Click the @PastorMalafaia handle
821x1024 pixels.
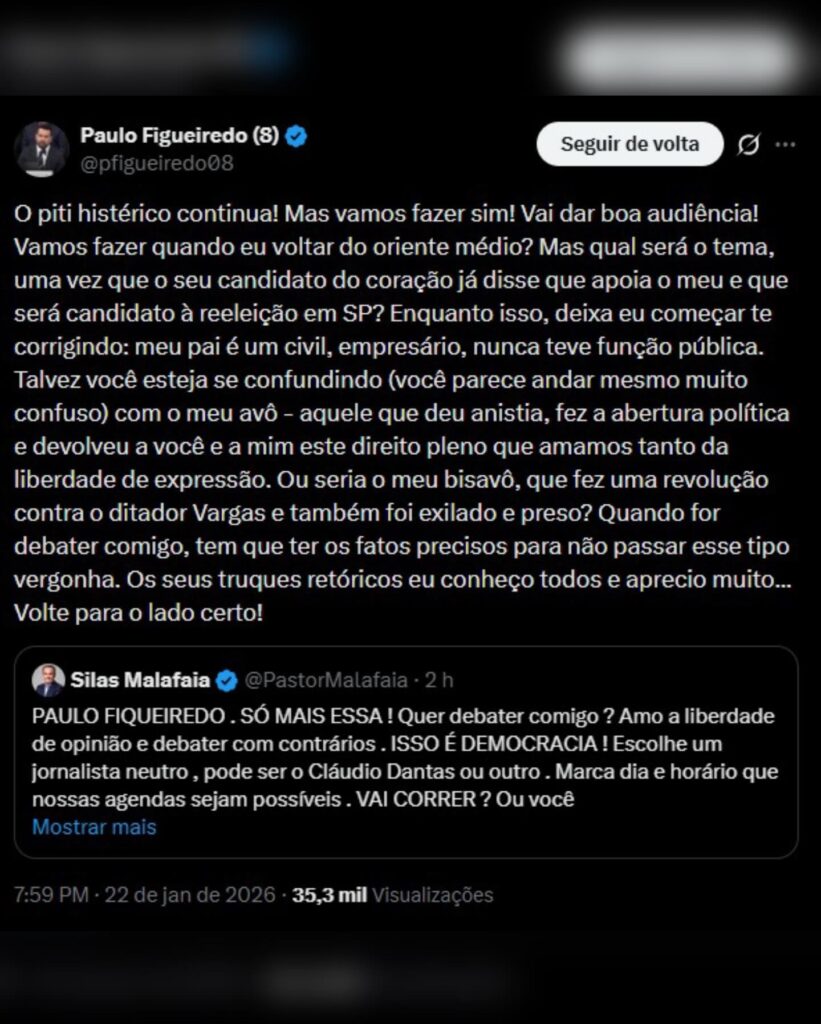click(x=326, y=681)
